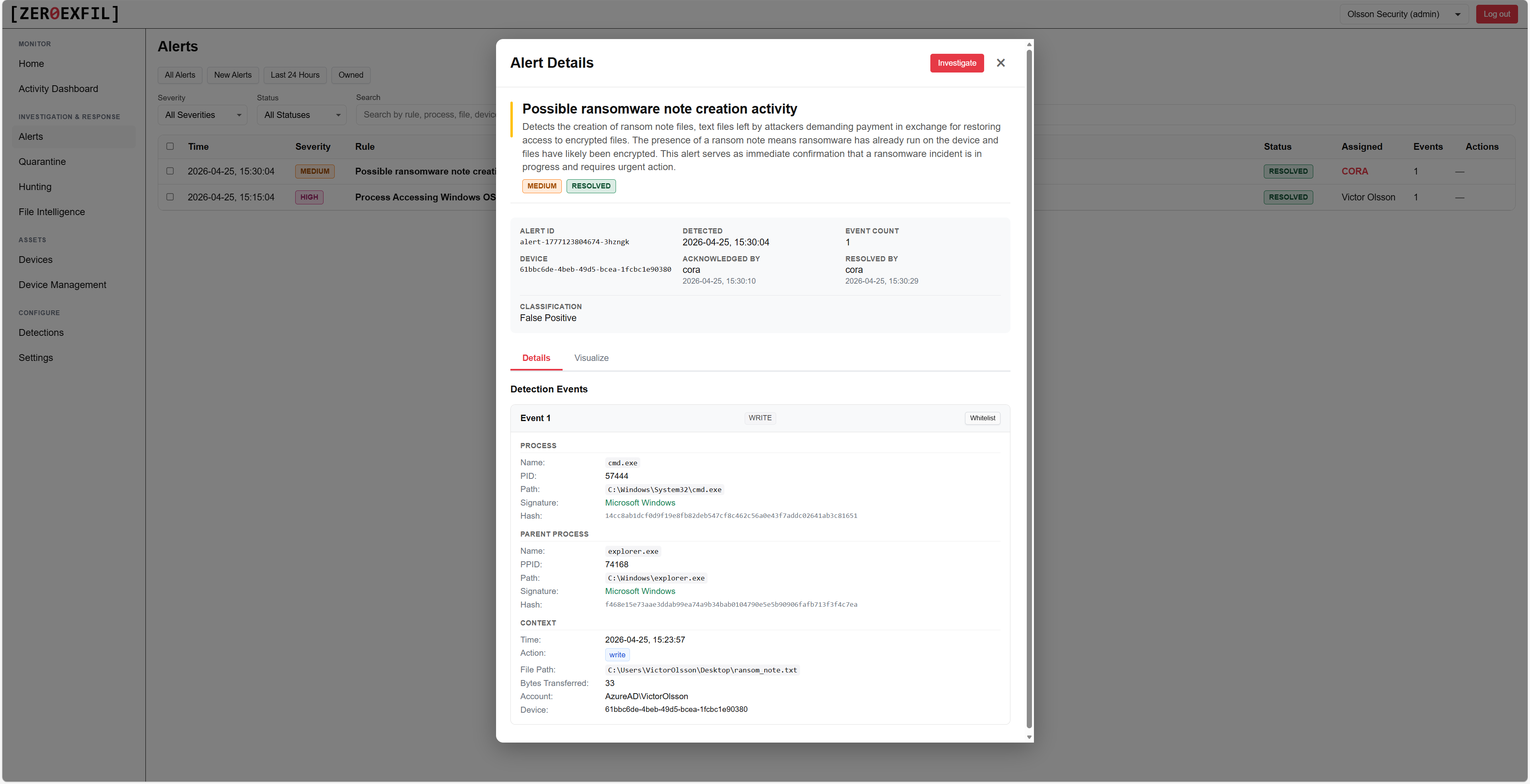Open the All Statuses dropdown
Viewport: 1530px width, 784px height.
(x=301, y=115)
